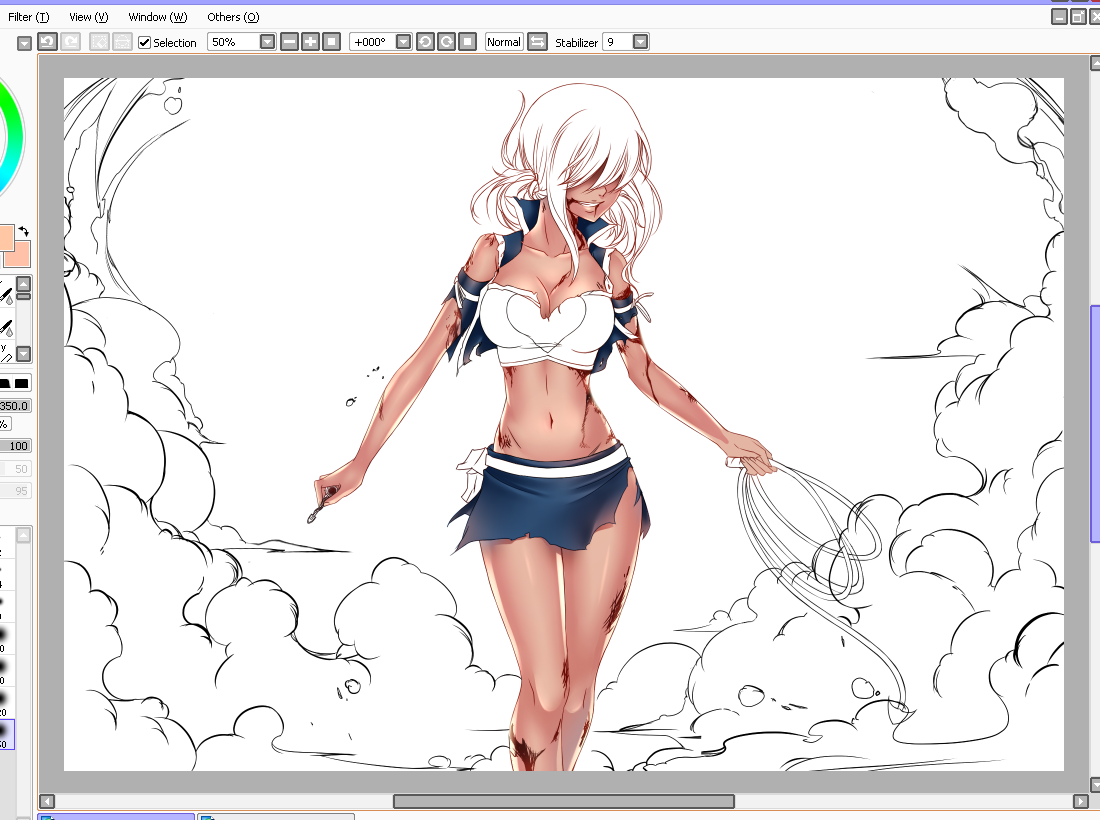Flip the canvas view horizontally
This screenshot has height=820, width=1100.
[538, 42]
